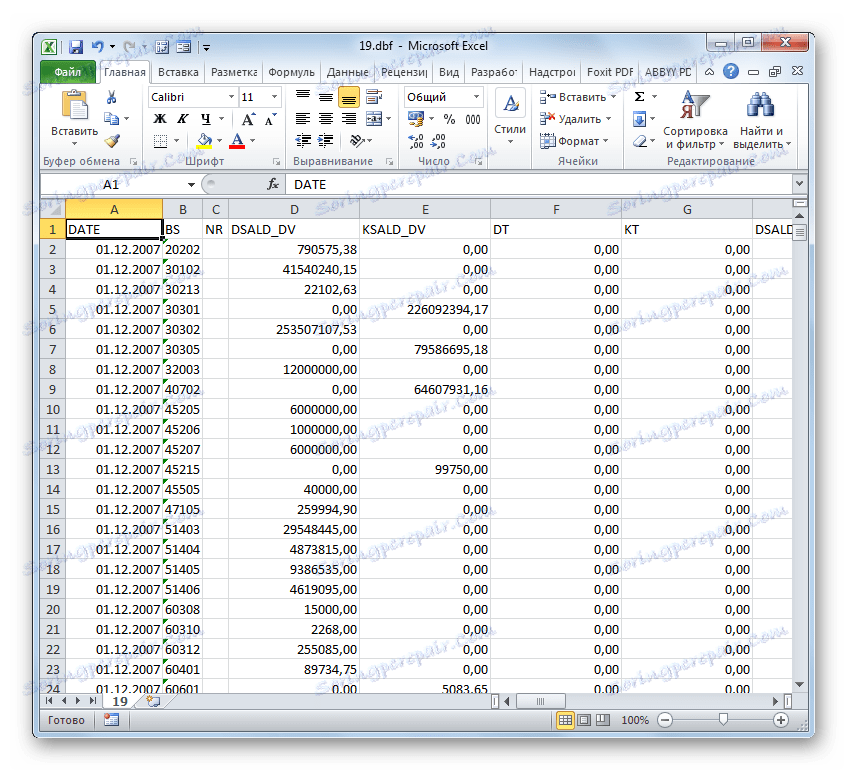Click the Insert Function (fx) icon

[274, 184]
